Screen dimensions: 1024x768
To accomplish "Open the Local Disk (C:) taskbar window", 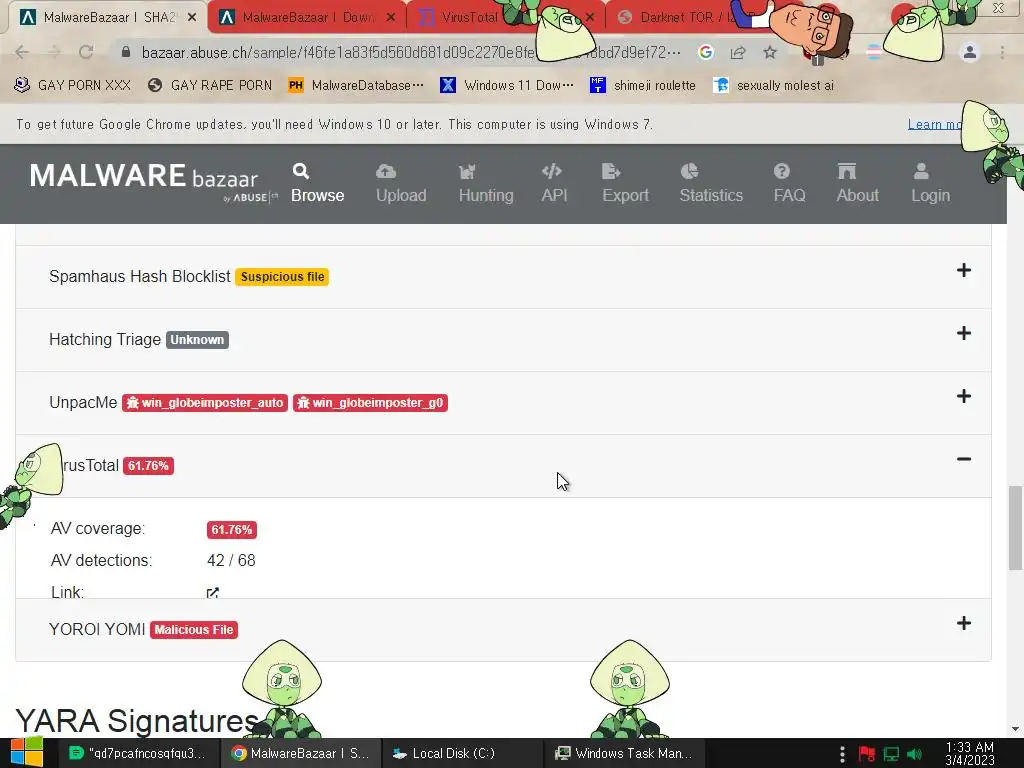I will (x=460, y=753).
